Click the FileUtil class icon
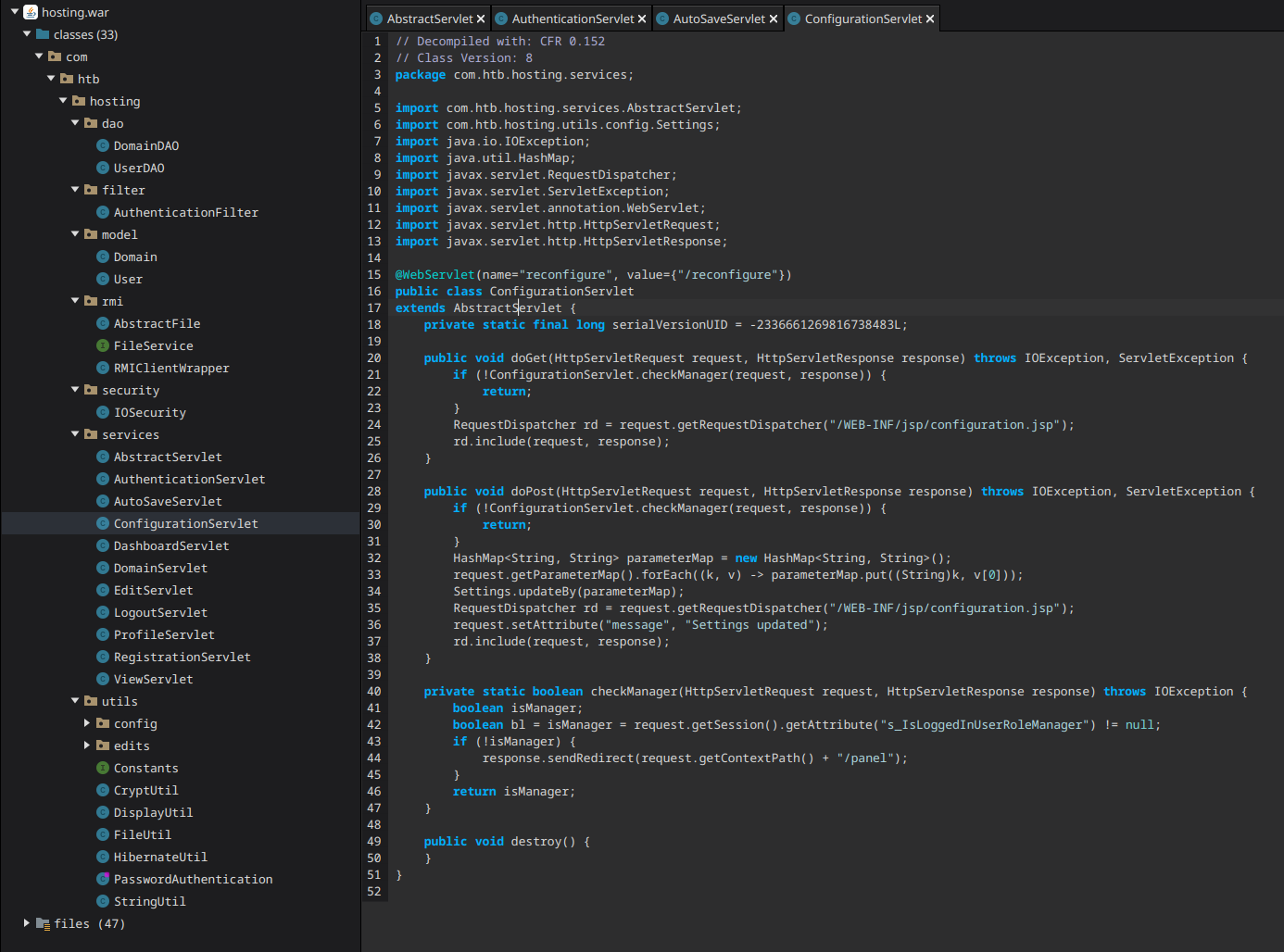1284x952 pixels. (103, 834)
